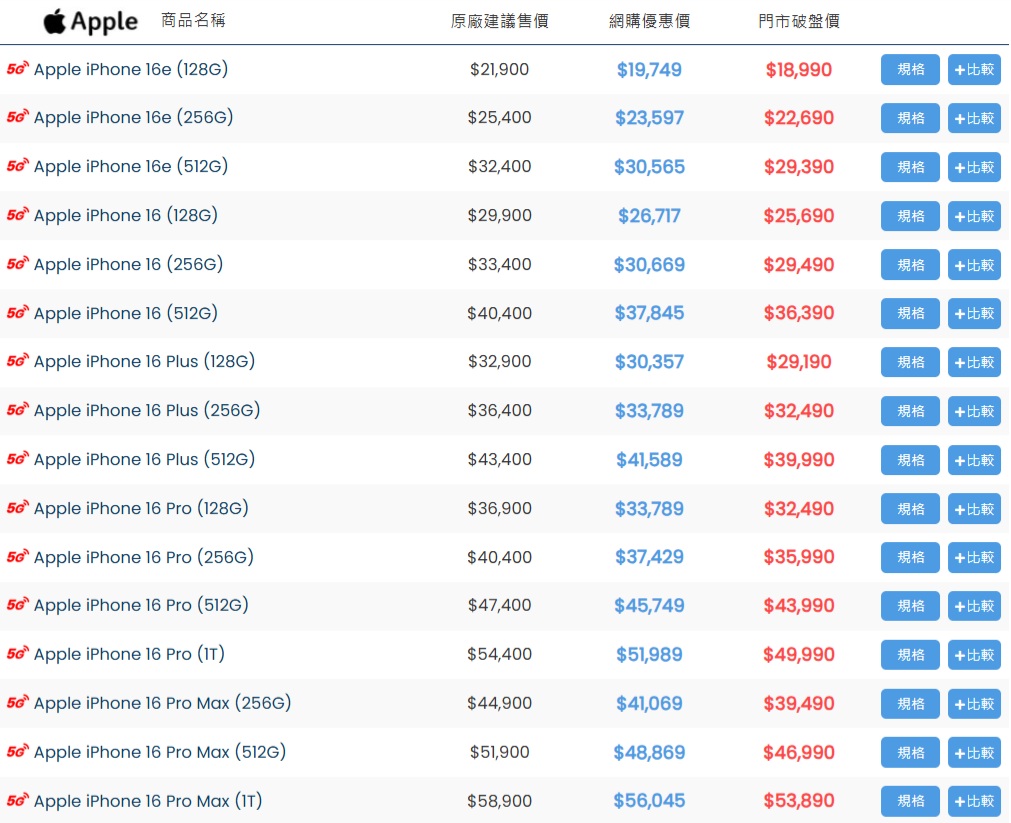1011x823 pixels.
Task: Click +比較 for iPhone 16 Plus (512G)
Action: [974, 461]
